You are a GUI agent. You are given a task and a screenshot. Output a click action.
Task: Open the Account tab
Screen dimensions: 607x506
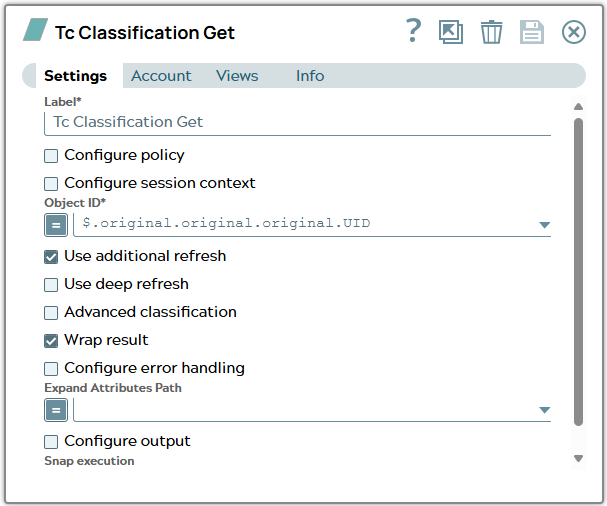point(161,76)
